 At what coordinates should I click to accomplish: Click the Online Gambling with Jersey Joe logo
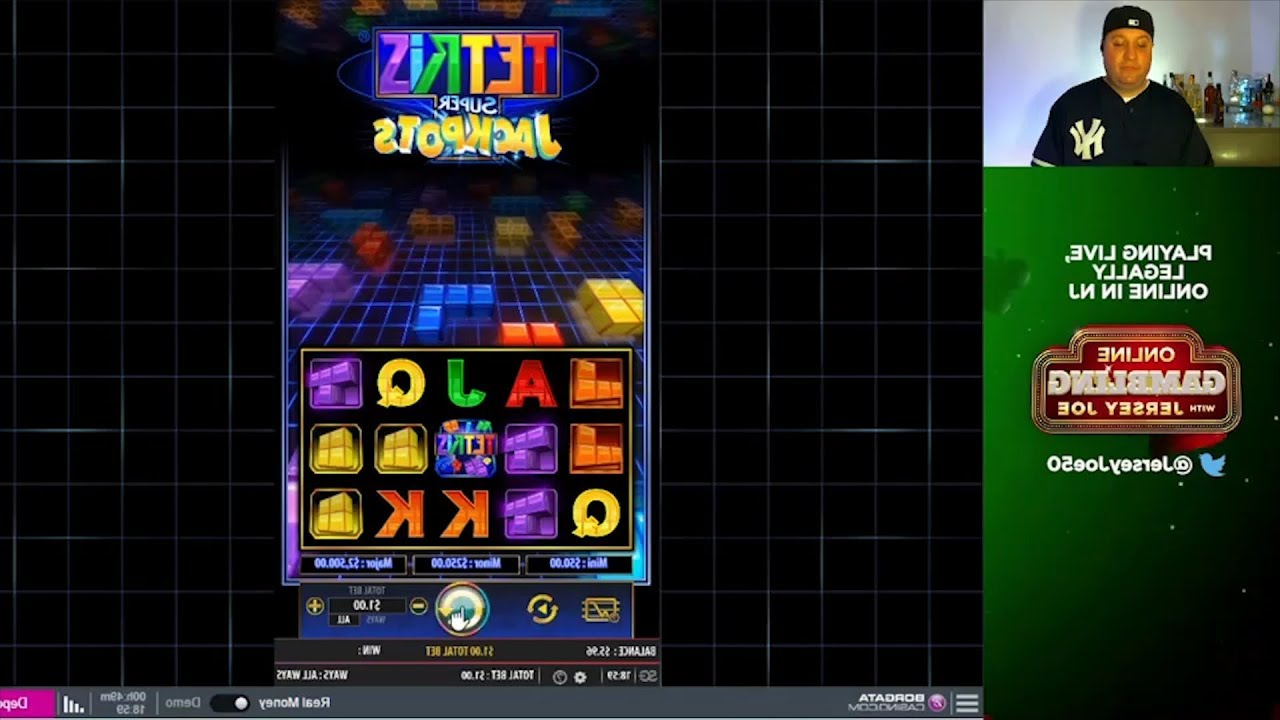[1136, 380]
